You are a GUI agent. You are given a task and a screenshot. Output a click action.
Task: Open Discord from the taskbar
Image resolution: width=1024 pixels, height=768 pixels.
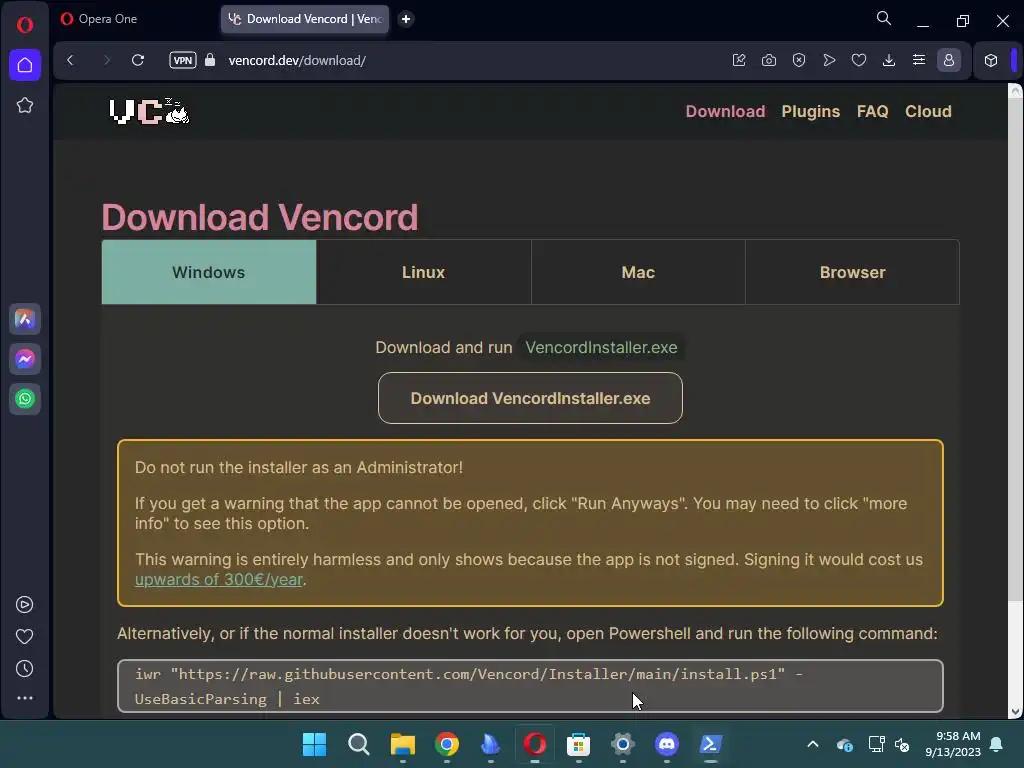pyautogui.click(x=666, y=744)
